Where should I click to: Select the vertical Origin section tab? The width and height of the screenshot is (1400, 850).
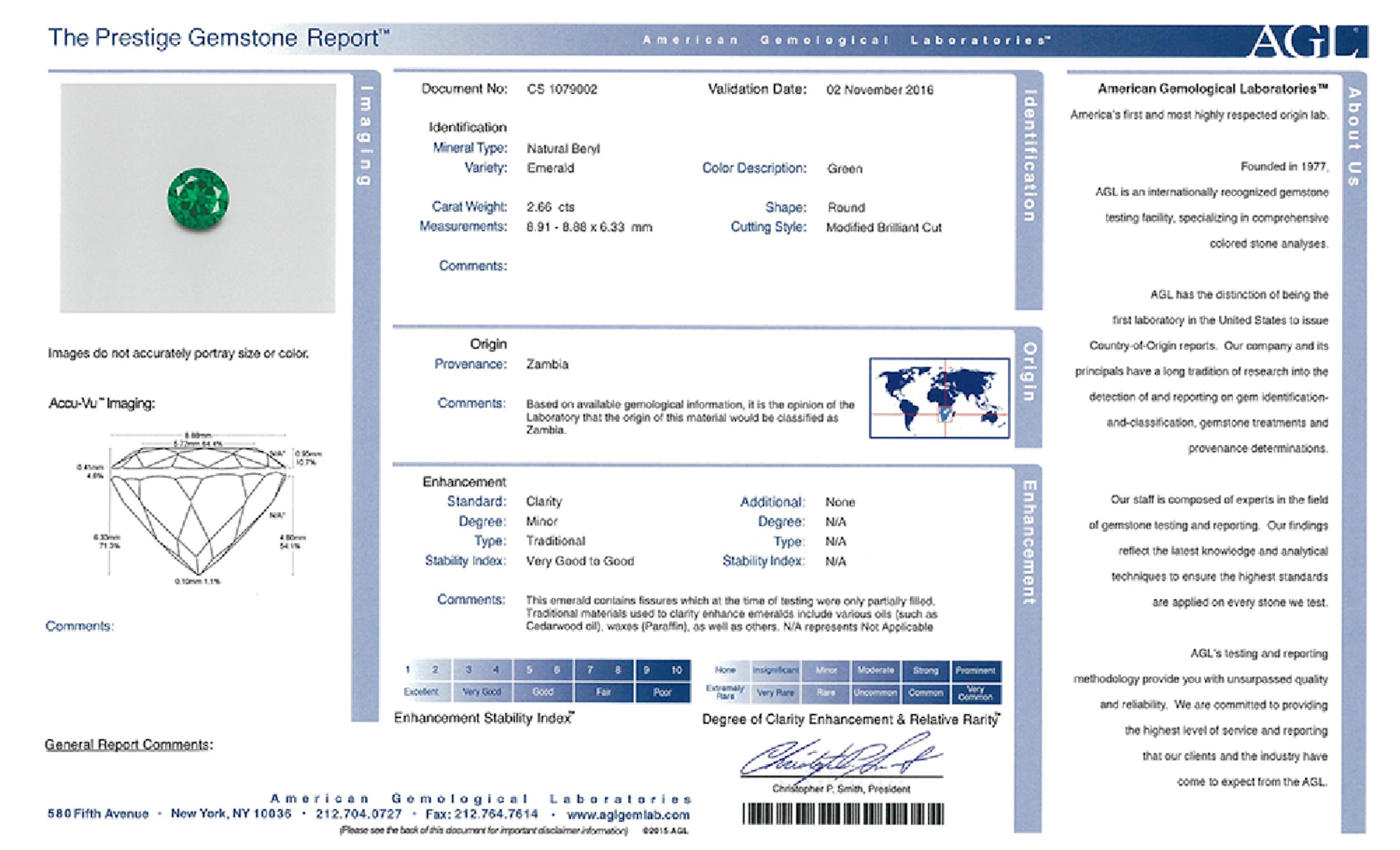click(1029, 371)
